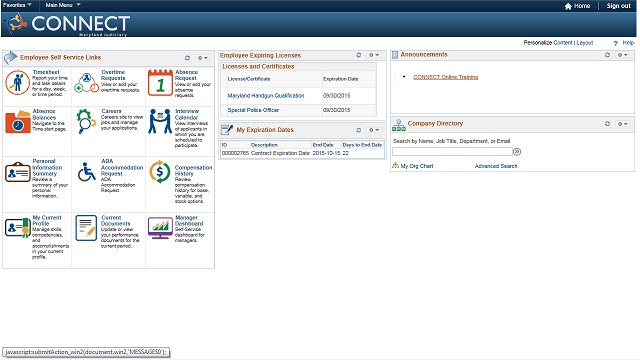Refresh the Employee Self Service Links pagelet
Viewport: 640px width, 360px height.
point(187,58)
